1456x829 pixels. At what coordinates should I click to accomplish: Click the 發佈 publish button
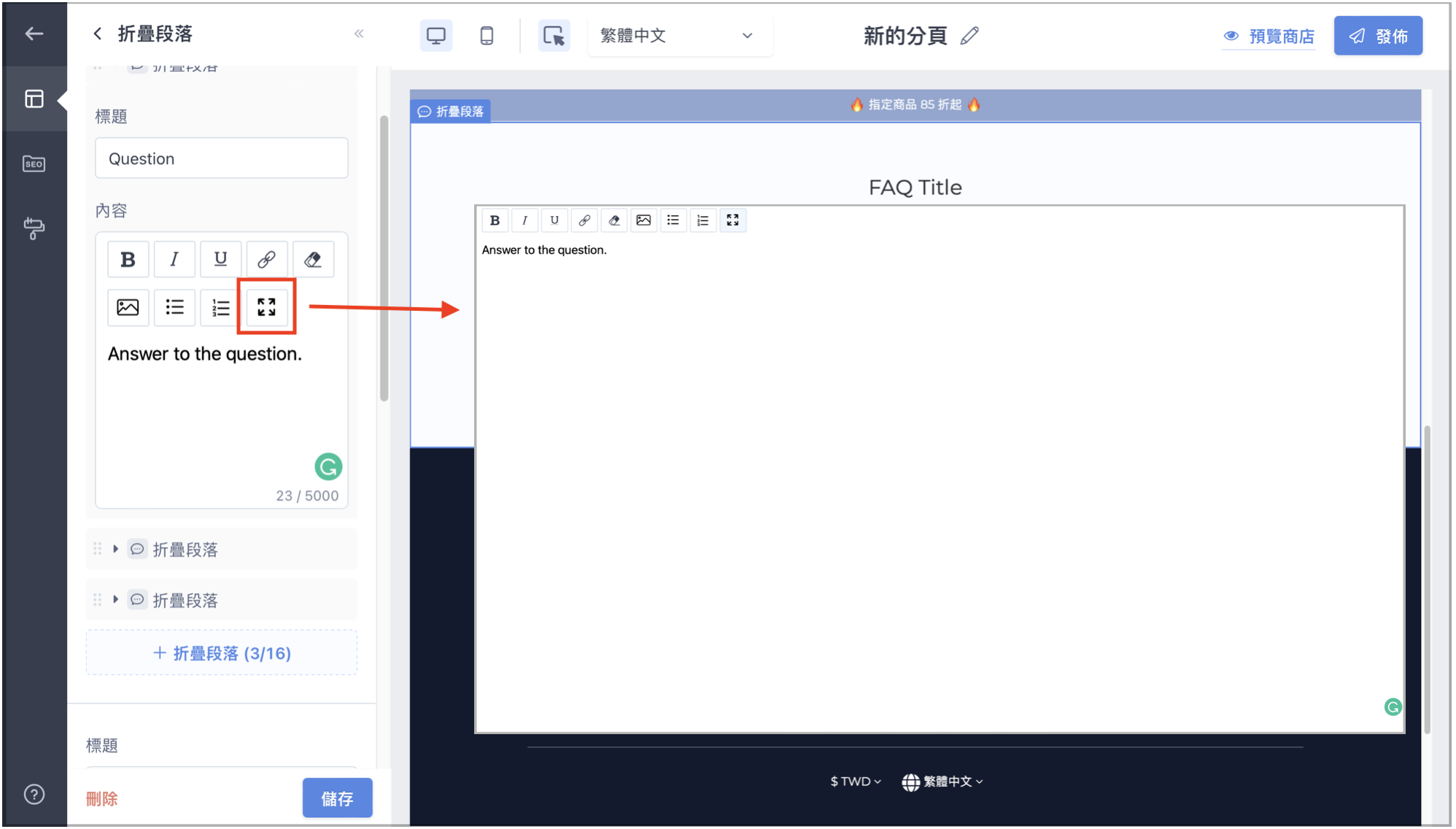coord(1378,36)
